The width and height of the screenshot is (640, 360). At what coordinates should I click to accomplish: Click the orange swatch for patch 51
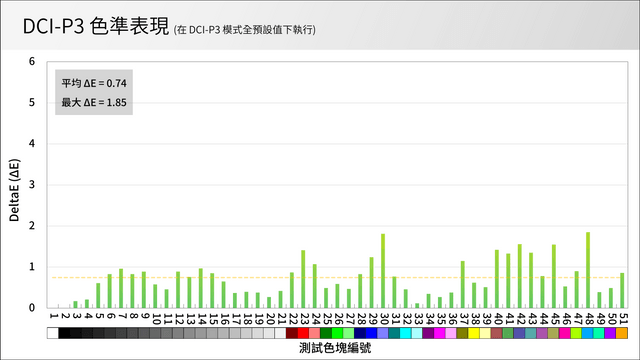[x=622, y=333]
